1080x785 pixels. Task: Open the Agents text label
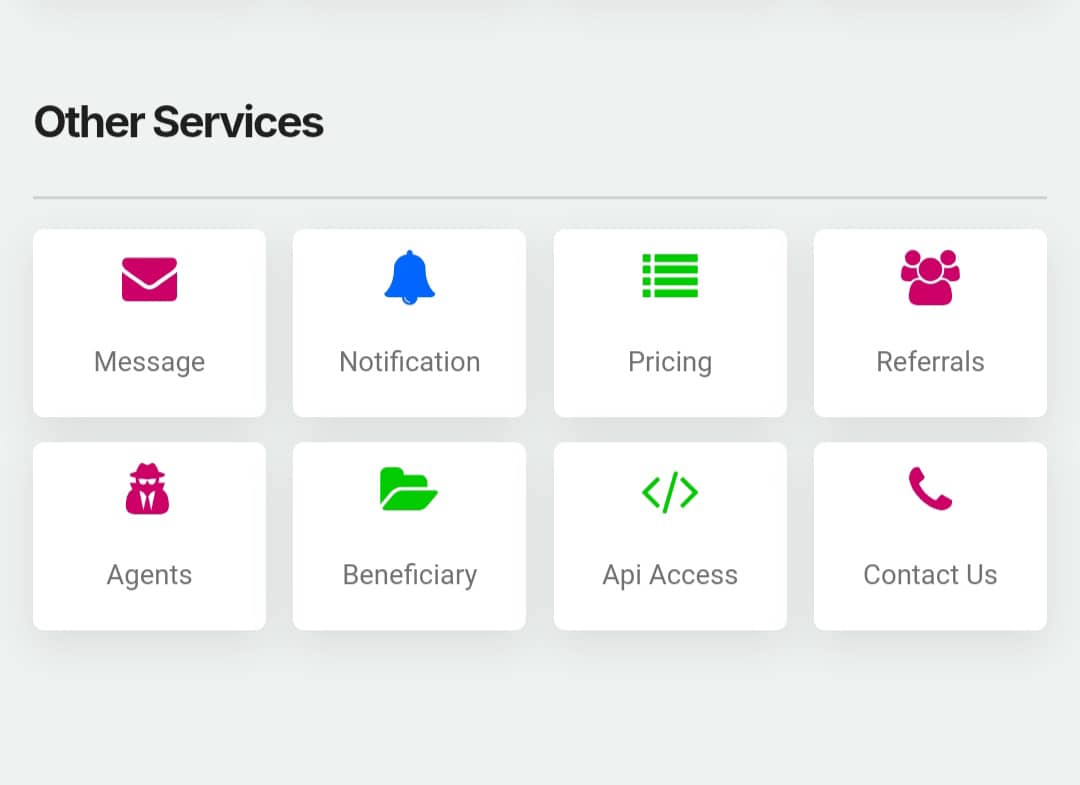[149, 575]
